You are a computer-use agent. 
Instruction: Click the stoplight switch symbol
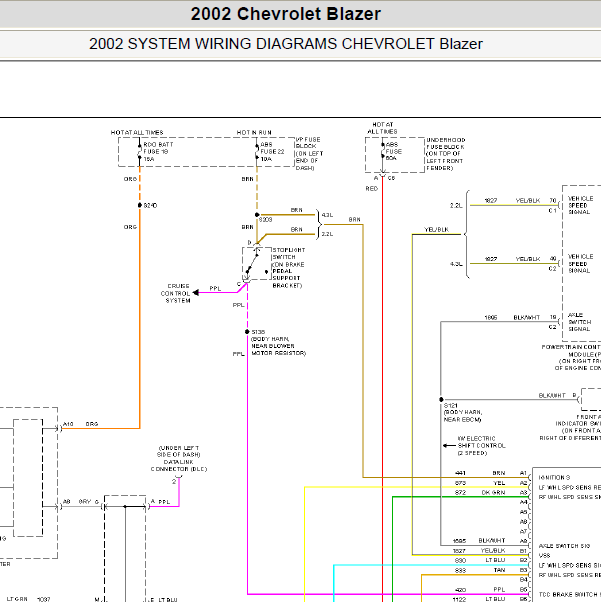click(257, 263)
